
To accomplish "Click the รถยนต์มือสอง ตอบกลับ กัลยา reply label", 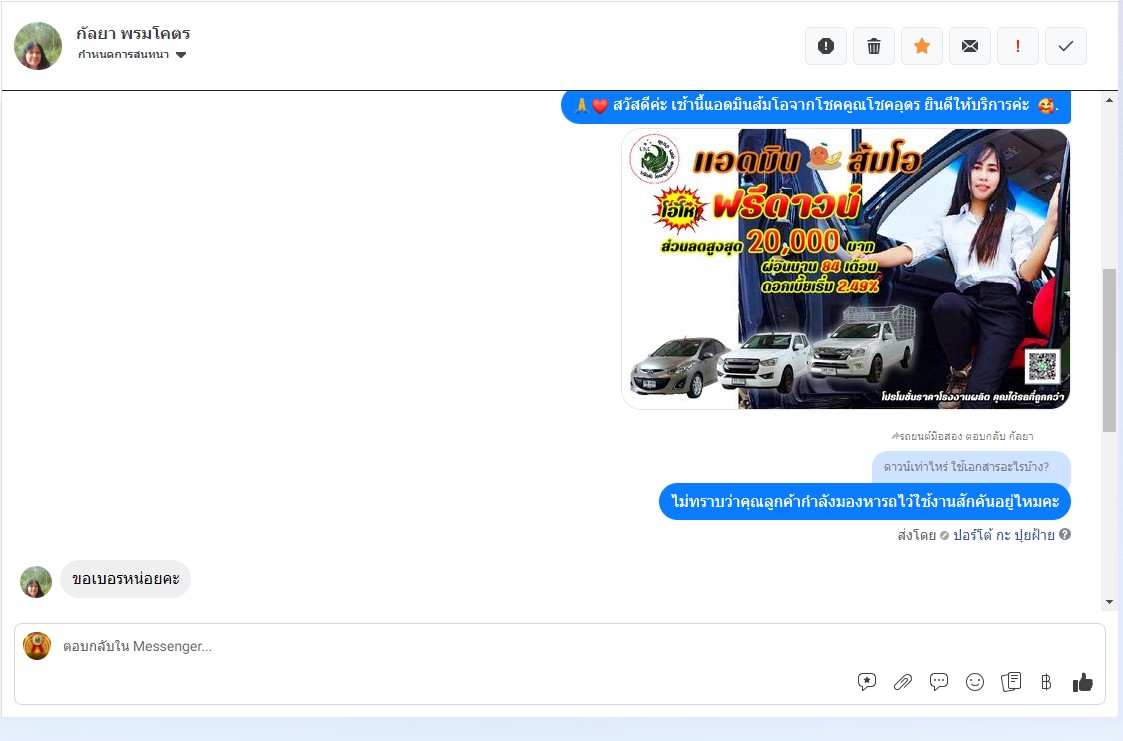I will (962, 436).
